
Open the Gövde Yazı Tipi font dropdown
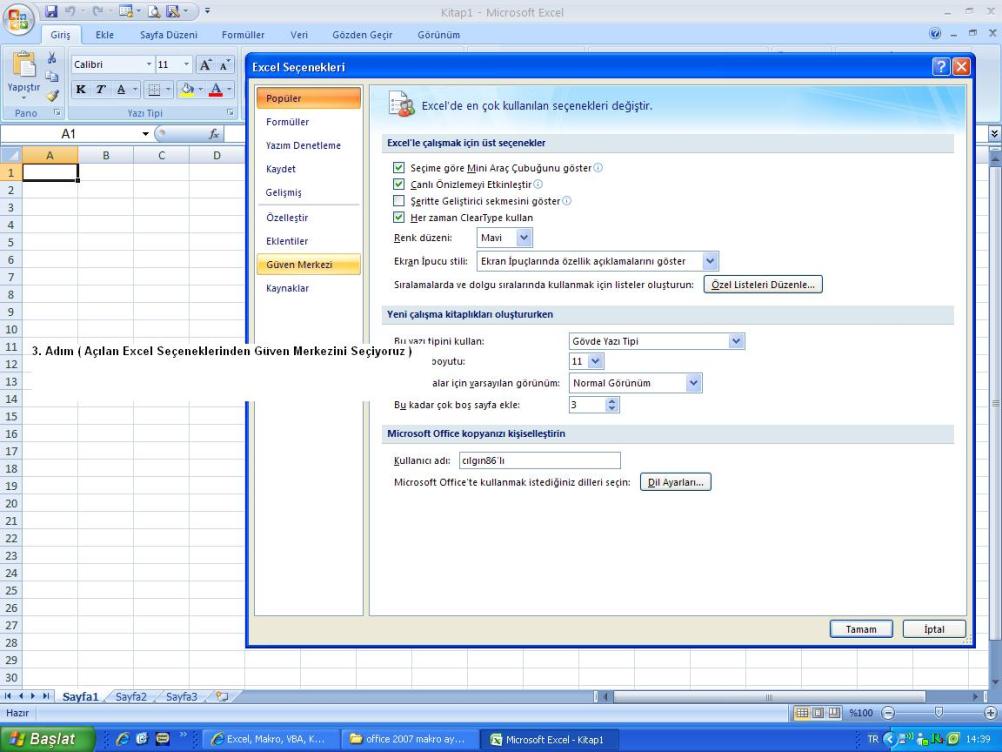736,341
